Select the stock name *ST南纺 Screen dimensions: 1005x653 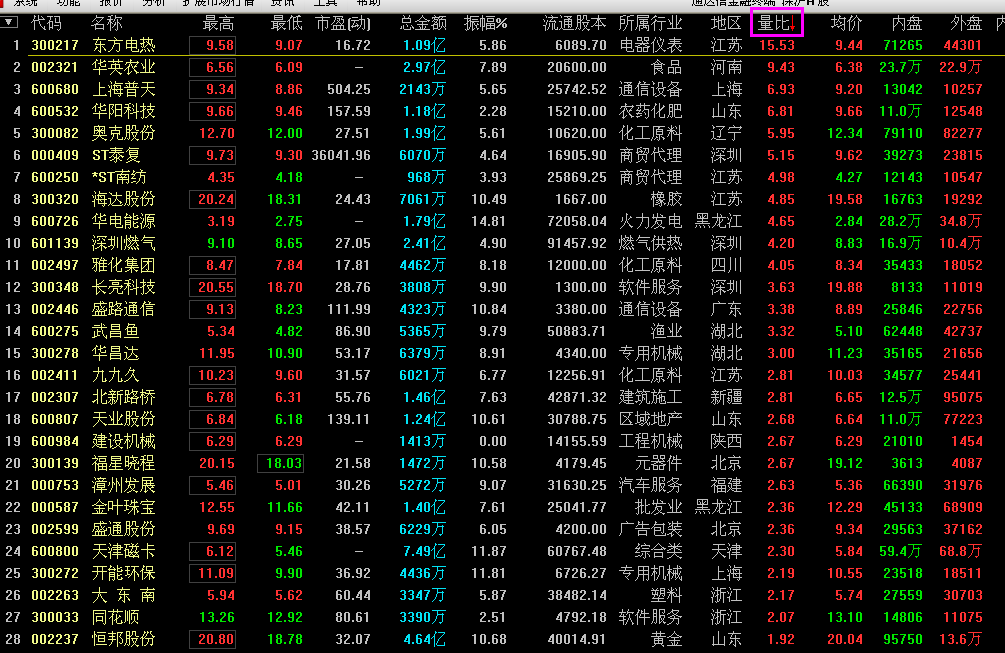tap(119, 178)
